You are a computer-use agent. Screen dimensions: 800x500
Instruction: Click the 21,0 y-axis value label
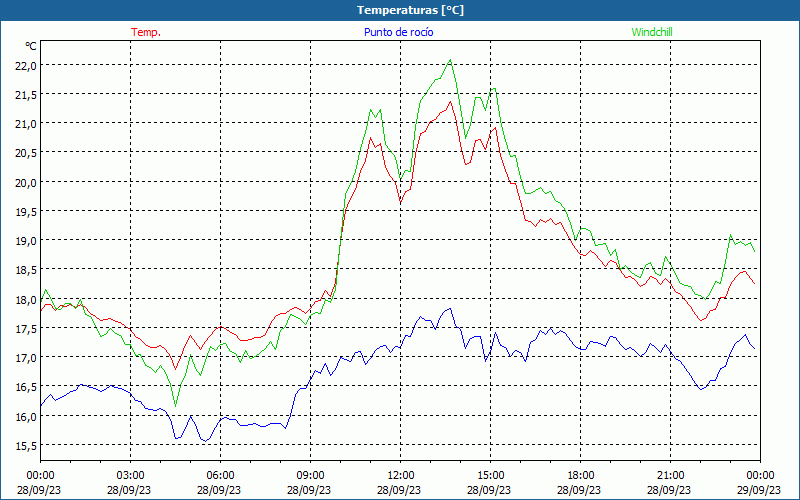[x=25, y=123]
